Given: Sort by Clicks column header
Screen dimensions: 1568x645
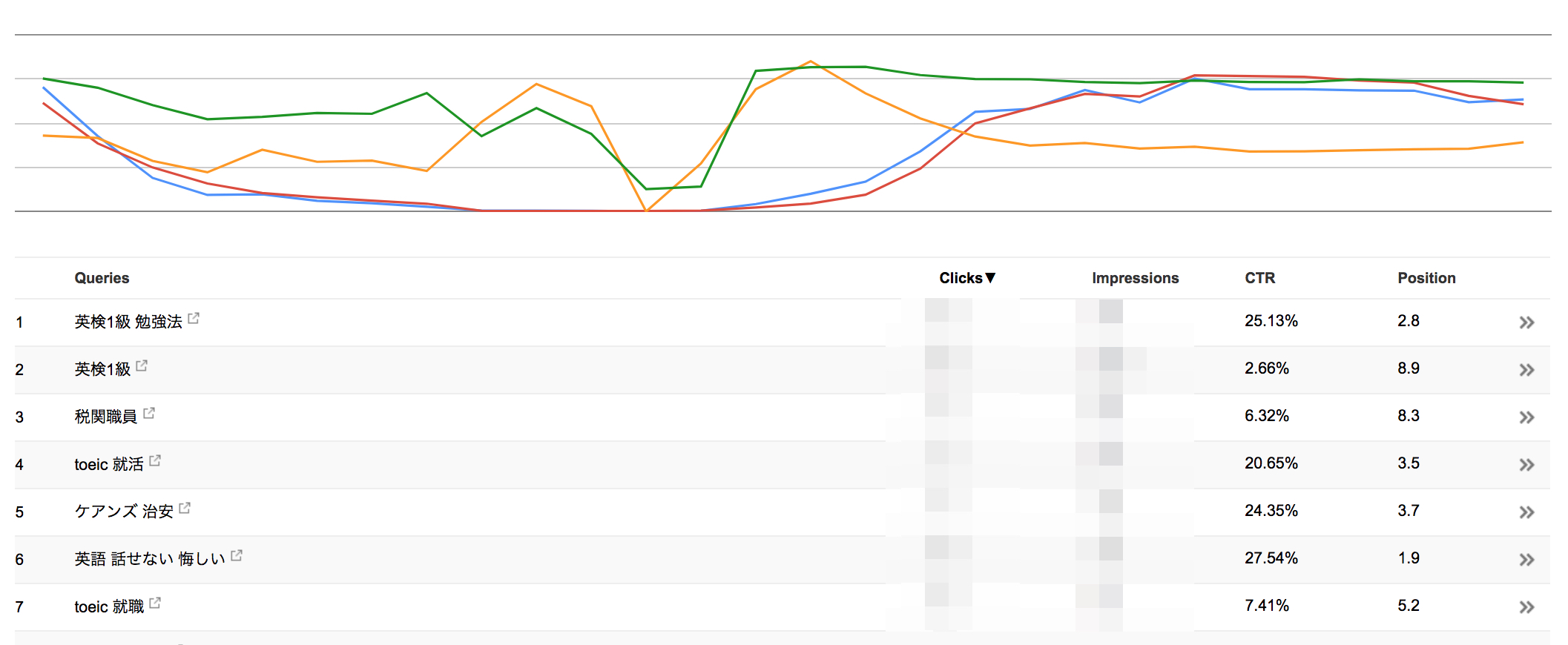Looking at the screenshot, I should 967,278.
